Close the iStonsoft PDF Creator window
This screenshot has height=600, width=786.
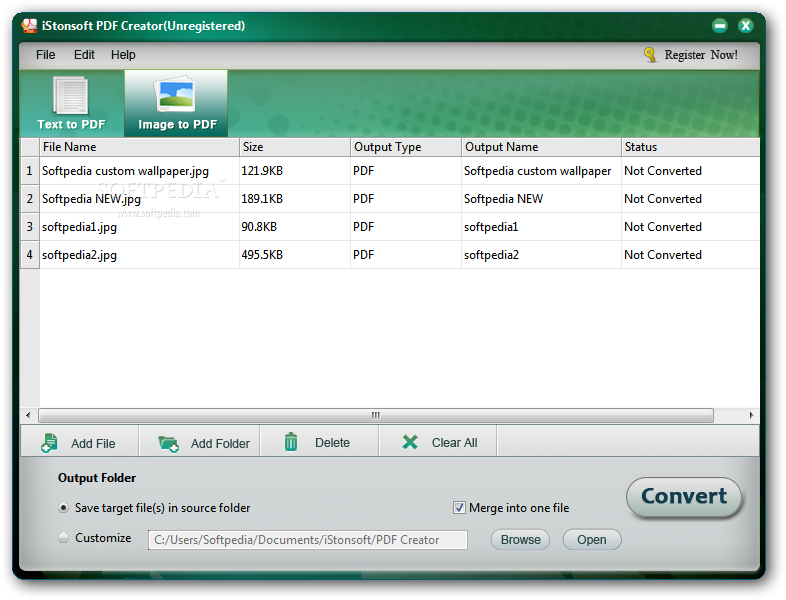(746, 26)
